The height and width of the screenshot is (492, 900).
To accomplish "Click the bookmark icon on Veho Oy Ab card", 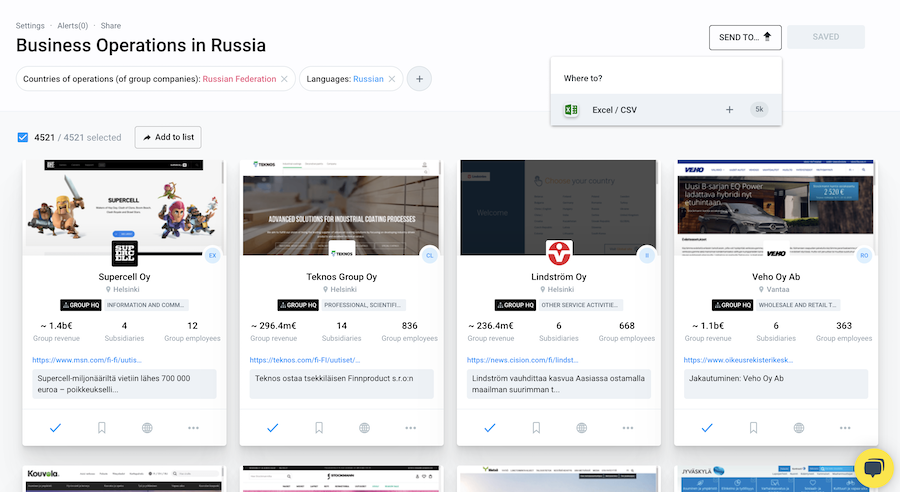I will coord(754,428).
